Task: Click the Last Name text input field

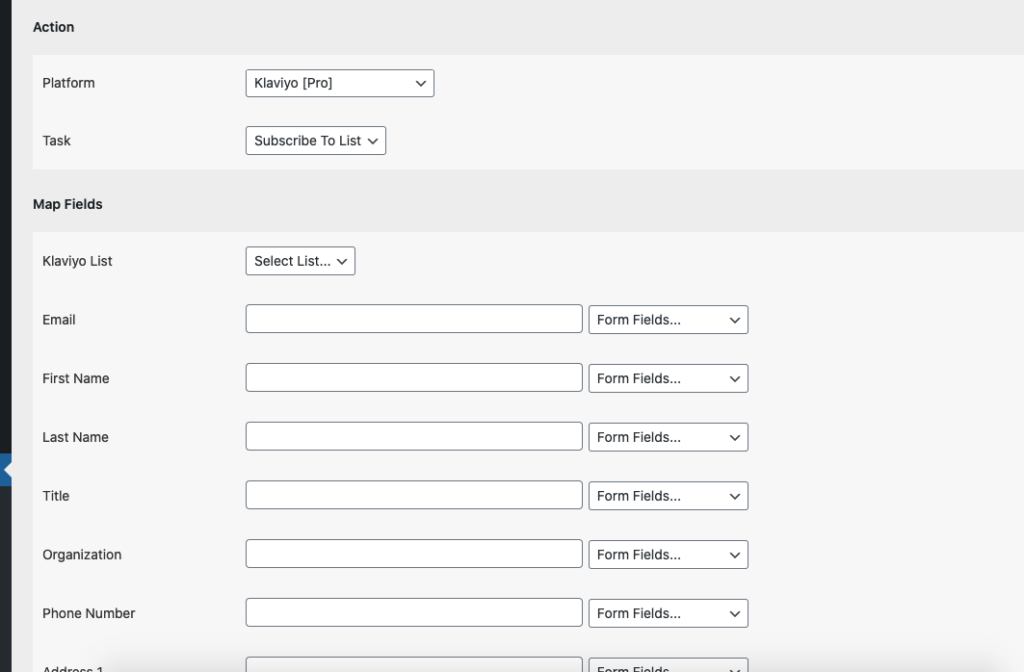Action: 414,436
